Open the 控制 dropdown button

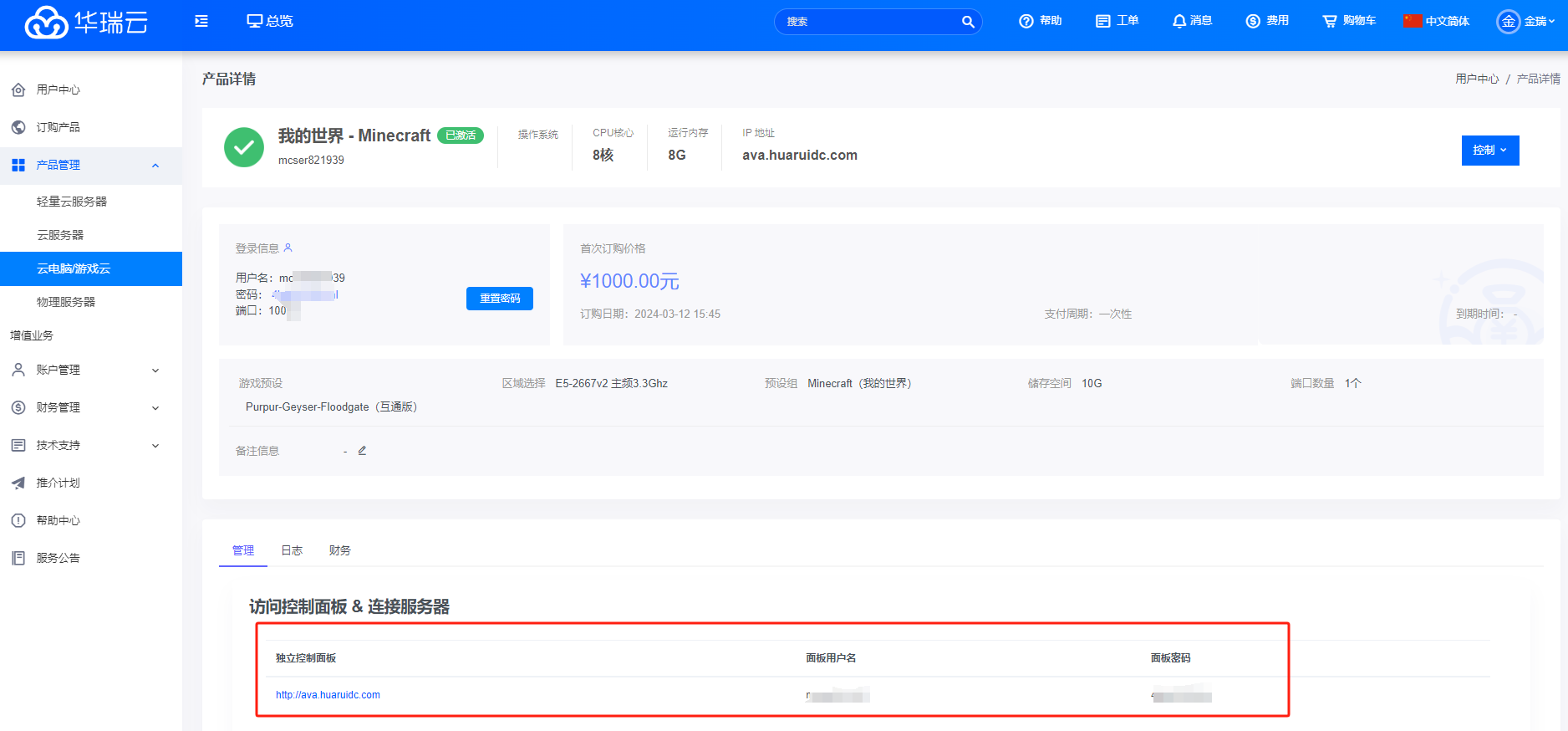tap(1490, 151)
